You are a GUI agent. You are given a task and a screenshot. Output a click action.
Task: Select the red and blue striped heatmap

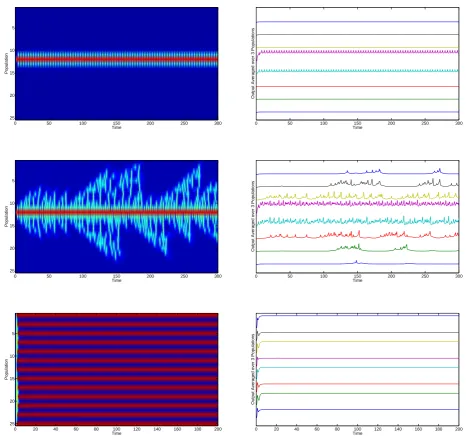click(x=117, y=369)
